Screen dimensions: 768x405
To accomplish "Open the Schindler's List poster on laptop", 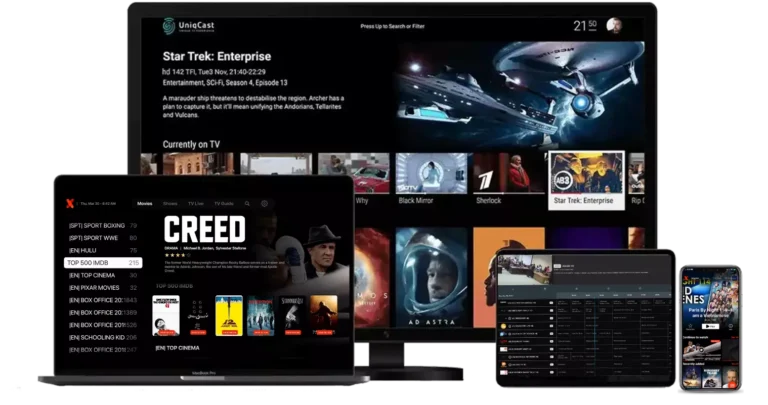I will coord(292,315).
